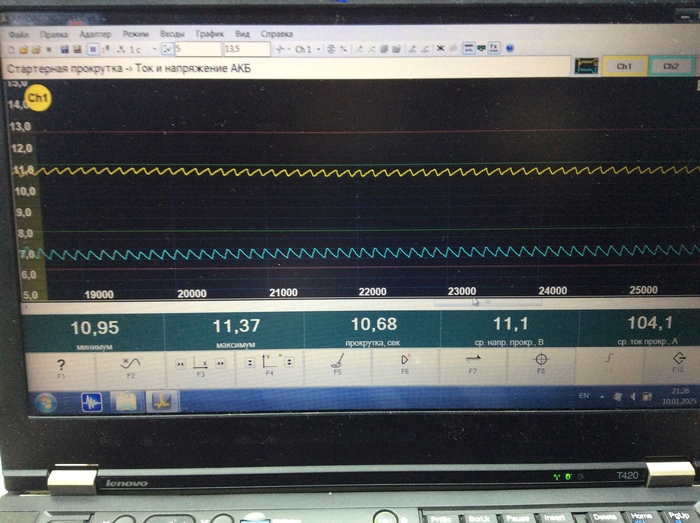Click the compress X axis arrow at F3

180,364
